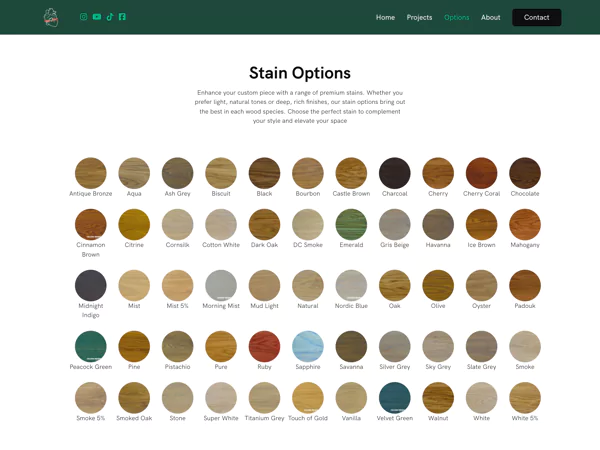The width and height of the screenshot is (600, 450).
Task: Select the Cotton White stain swatch
Action: click(221, 224)
